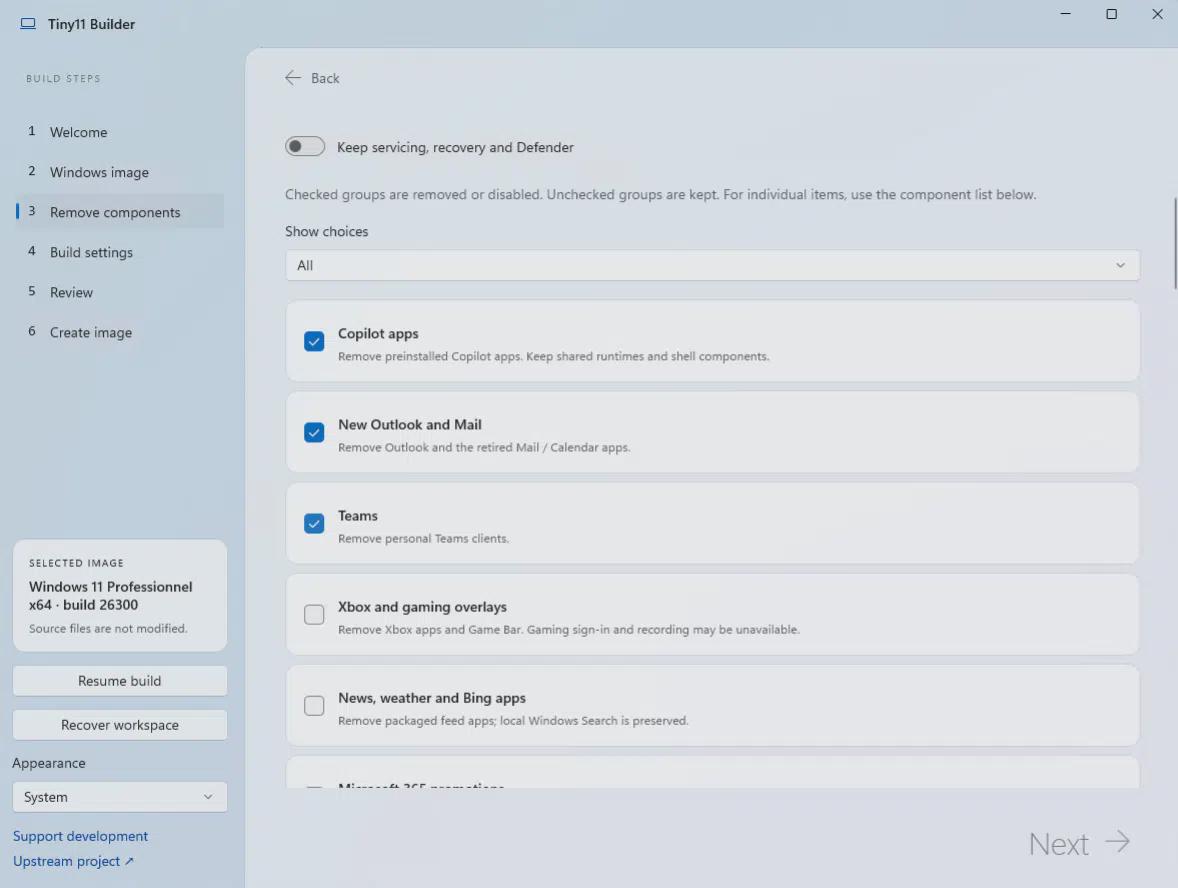This screenshot has height=888, width=1178.
Task: Click the Teams card description text
Action: [423, 539]
